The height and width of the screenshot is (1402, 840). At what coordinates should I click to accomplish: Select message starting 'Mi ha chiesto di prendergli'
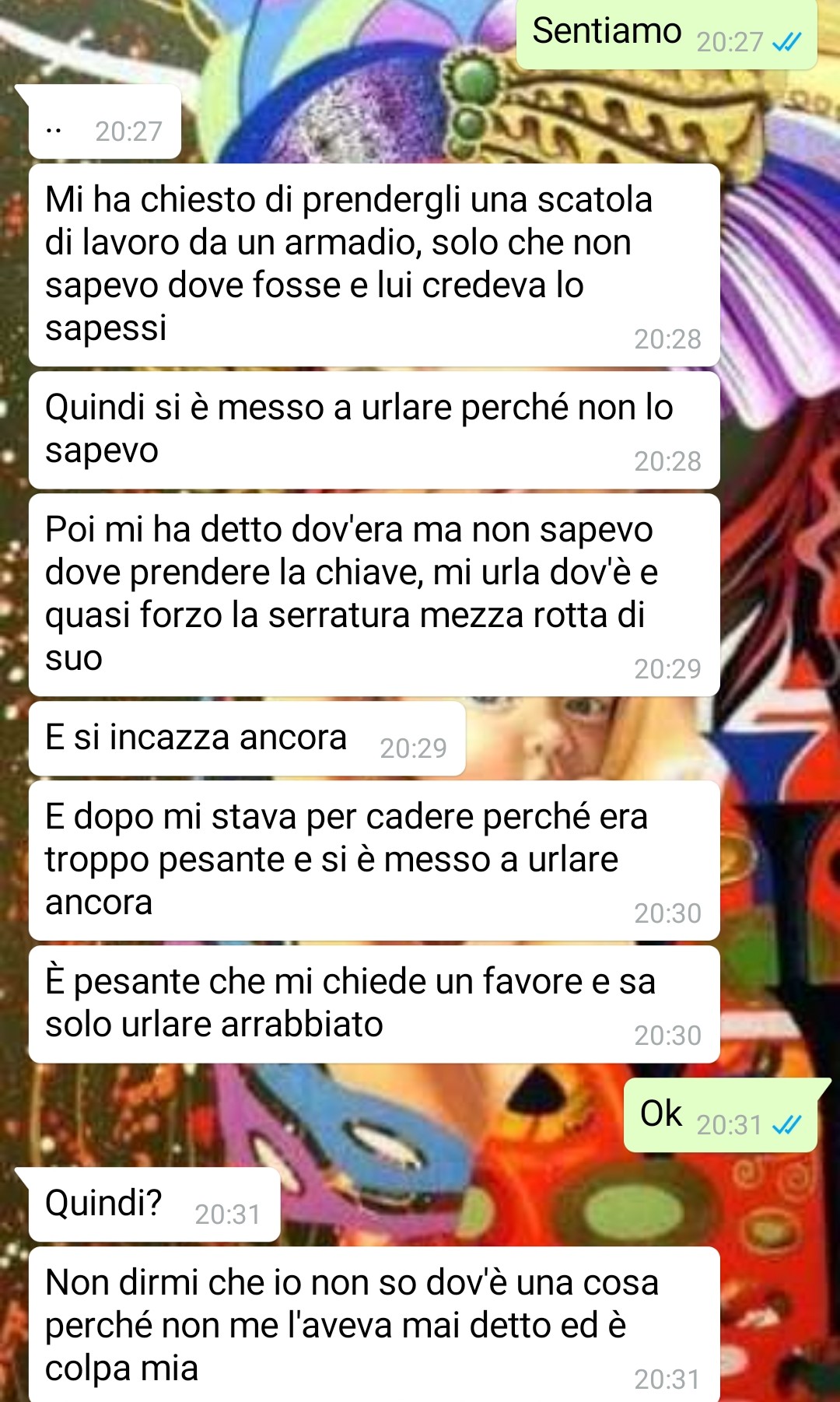click(374, 265)
